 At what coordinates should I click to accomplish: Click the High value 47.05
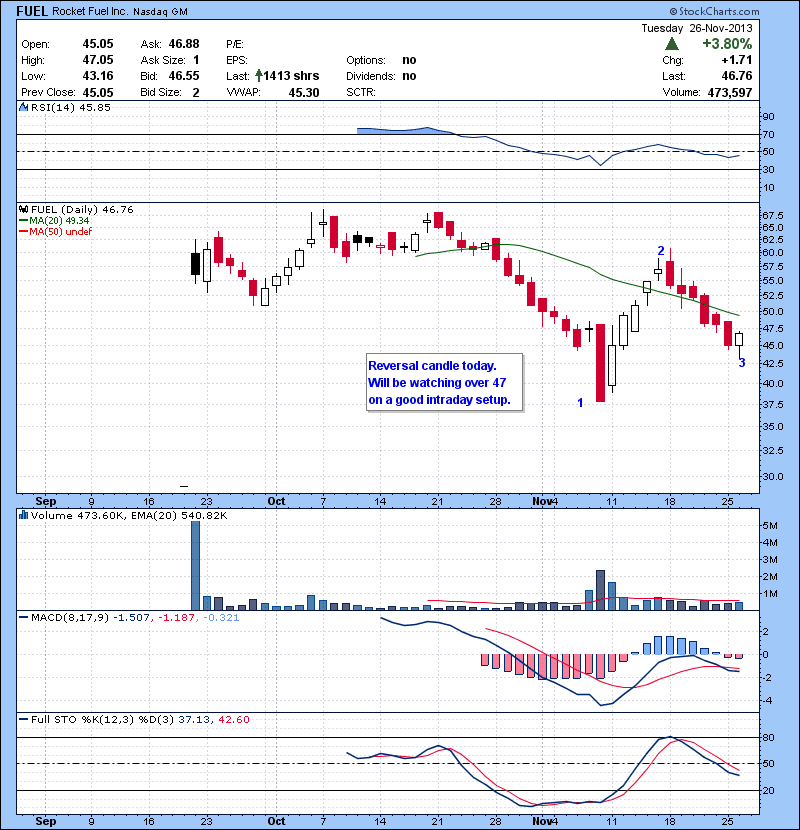(98, 60)
